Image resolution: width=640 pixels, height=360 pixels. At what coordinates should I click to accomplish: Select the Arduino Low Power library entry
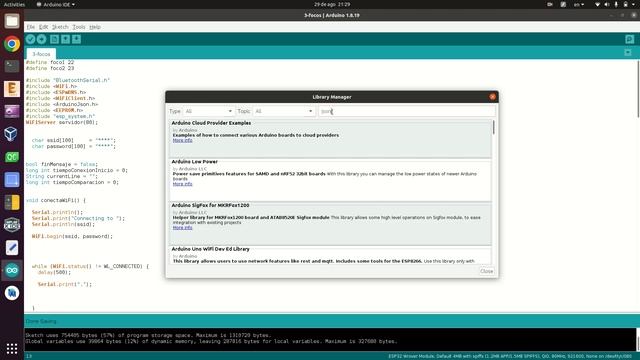[x=331, y=180]
